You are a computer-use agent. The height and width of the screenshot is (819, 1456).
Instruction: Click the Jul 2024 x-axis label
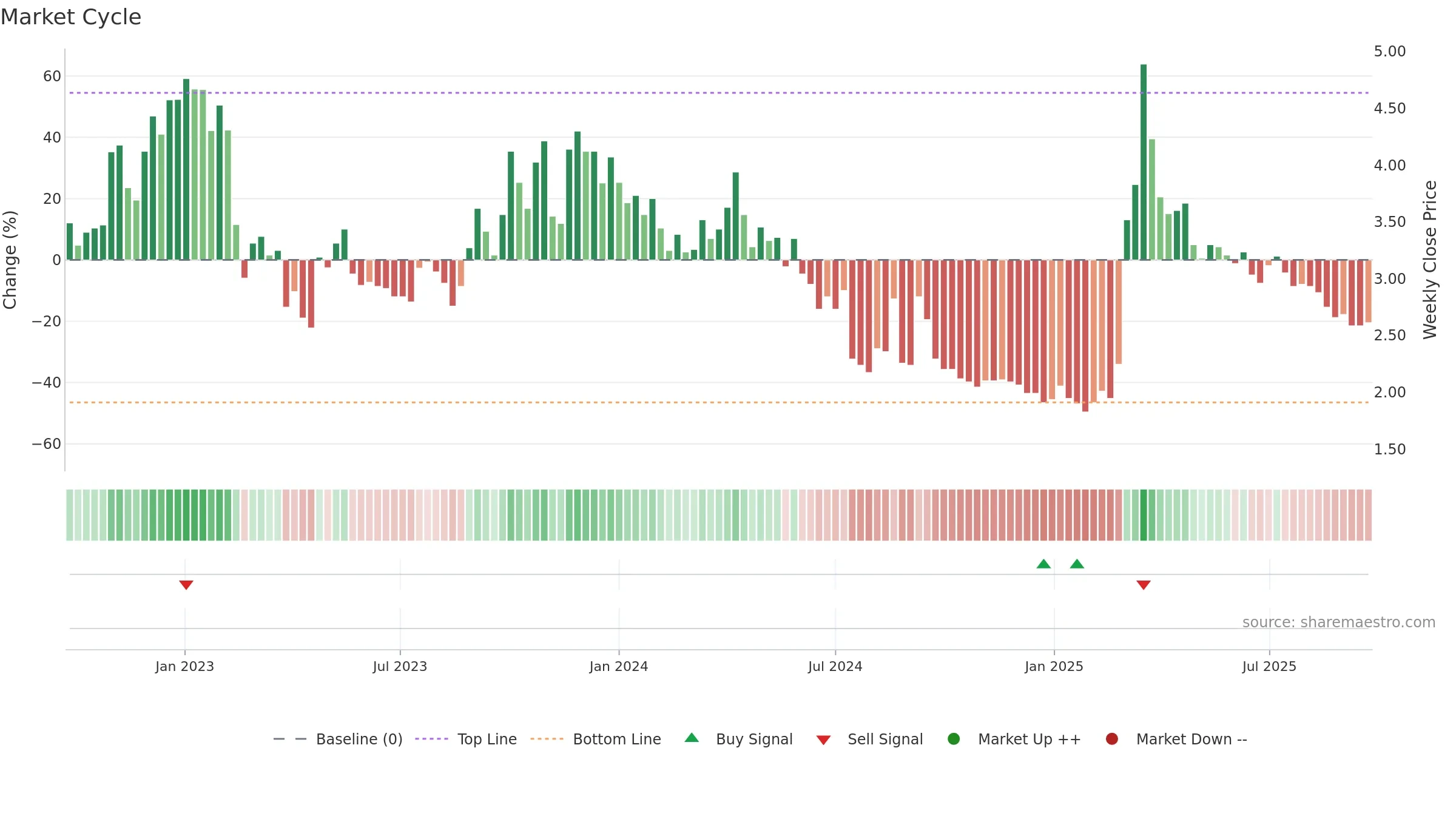pyautogui.click(x=835, y=666)
